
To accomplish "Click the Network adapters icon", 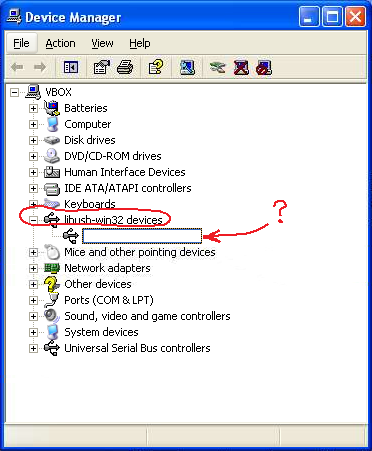I will (52, 268).
